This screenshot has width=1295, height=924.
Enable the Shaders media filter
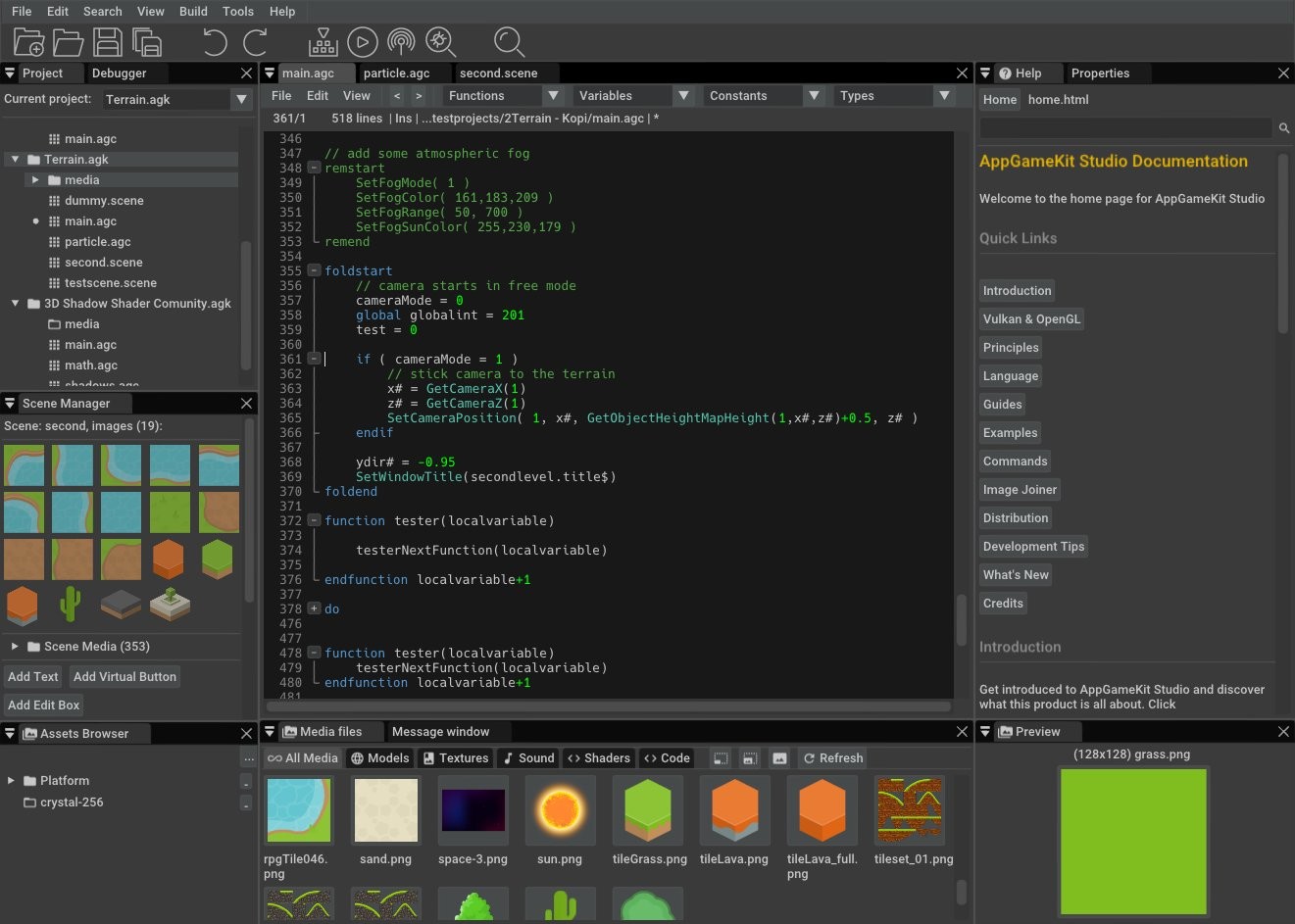[598, 758]
